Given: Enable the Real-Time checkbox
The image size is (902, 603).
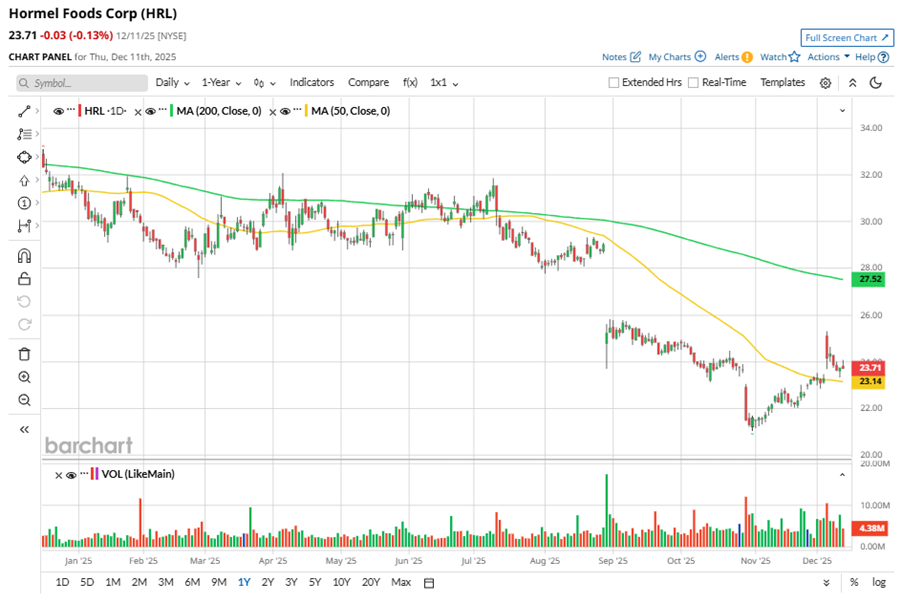Looking at the screenshot, I should pyautogui.click(x=693, y=82).
